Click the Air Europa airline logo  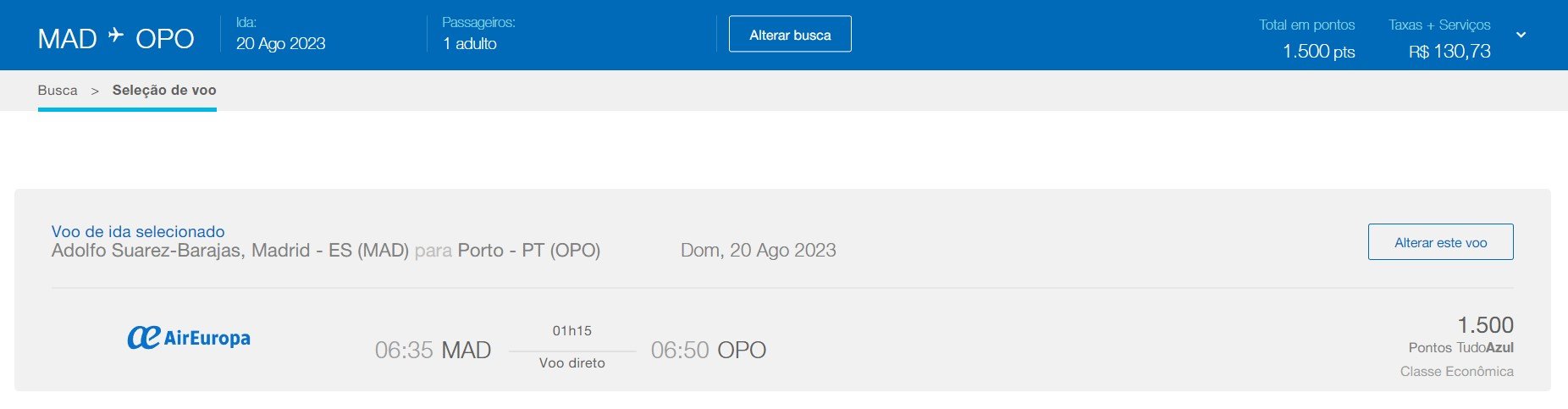coord(189,337)
